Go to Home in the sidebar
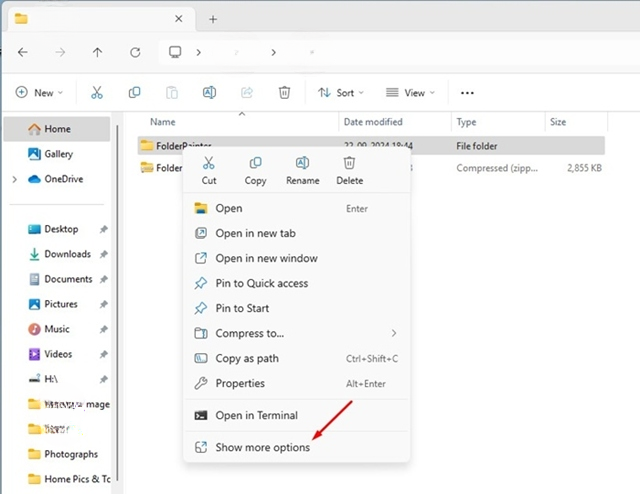Screen dimensions: 640x494 point(57,129)
